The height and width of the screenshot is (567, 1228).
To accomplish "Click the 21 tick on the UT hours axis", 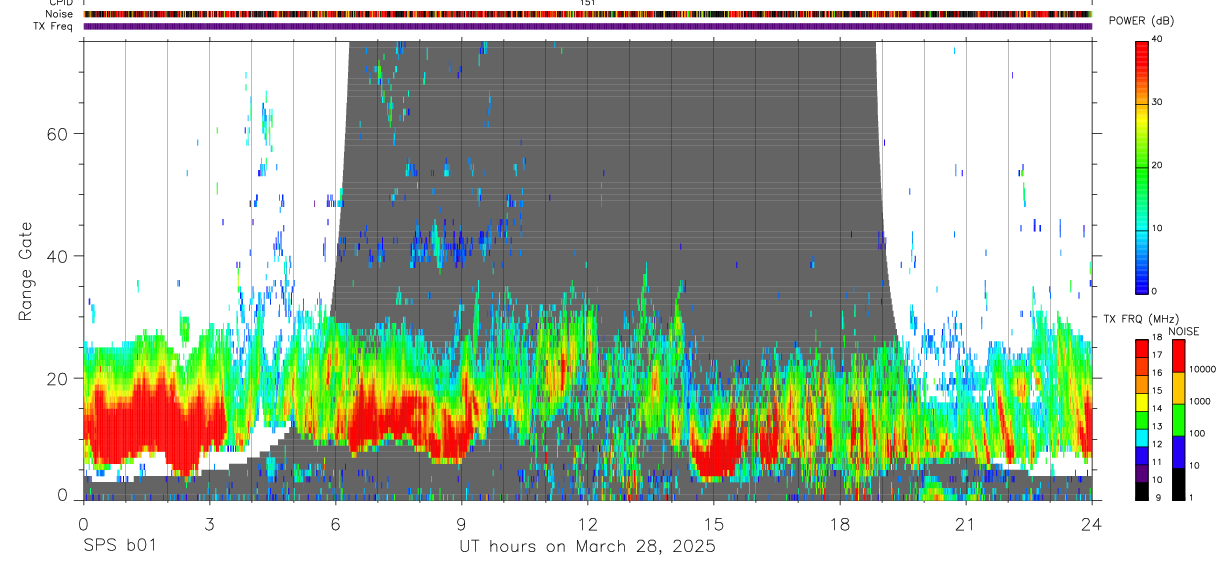I will pyautogui.click(x=966, y=523).
